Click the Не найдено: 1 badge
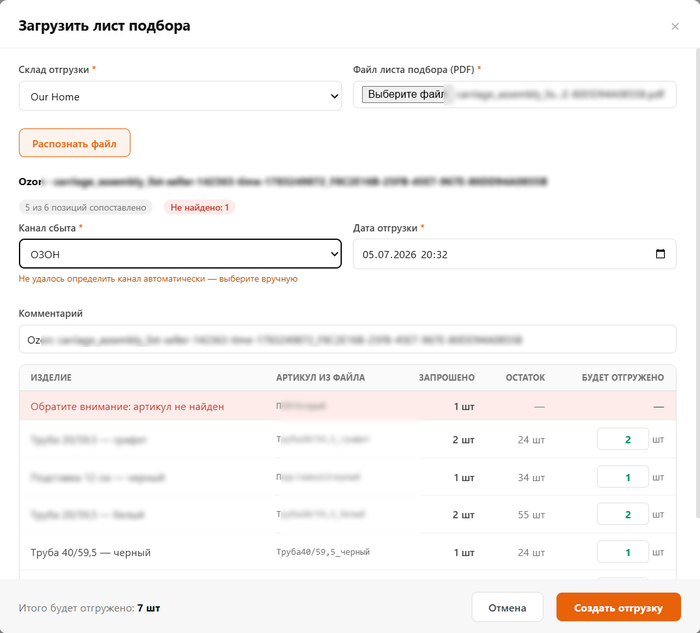 [x=199, y=208]
